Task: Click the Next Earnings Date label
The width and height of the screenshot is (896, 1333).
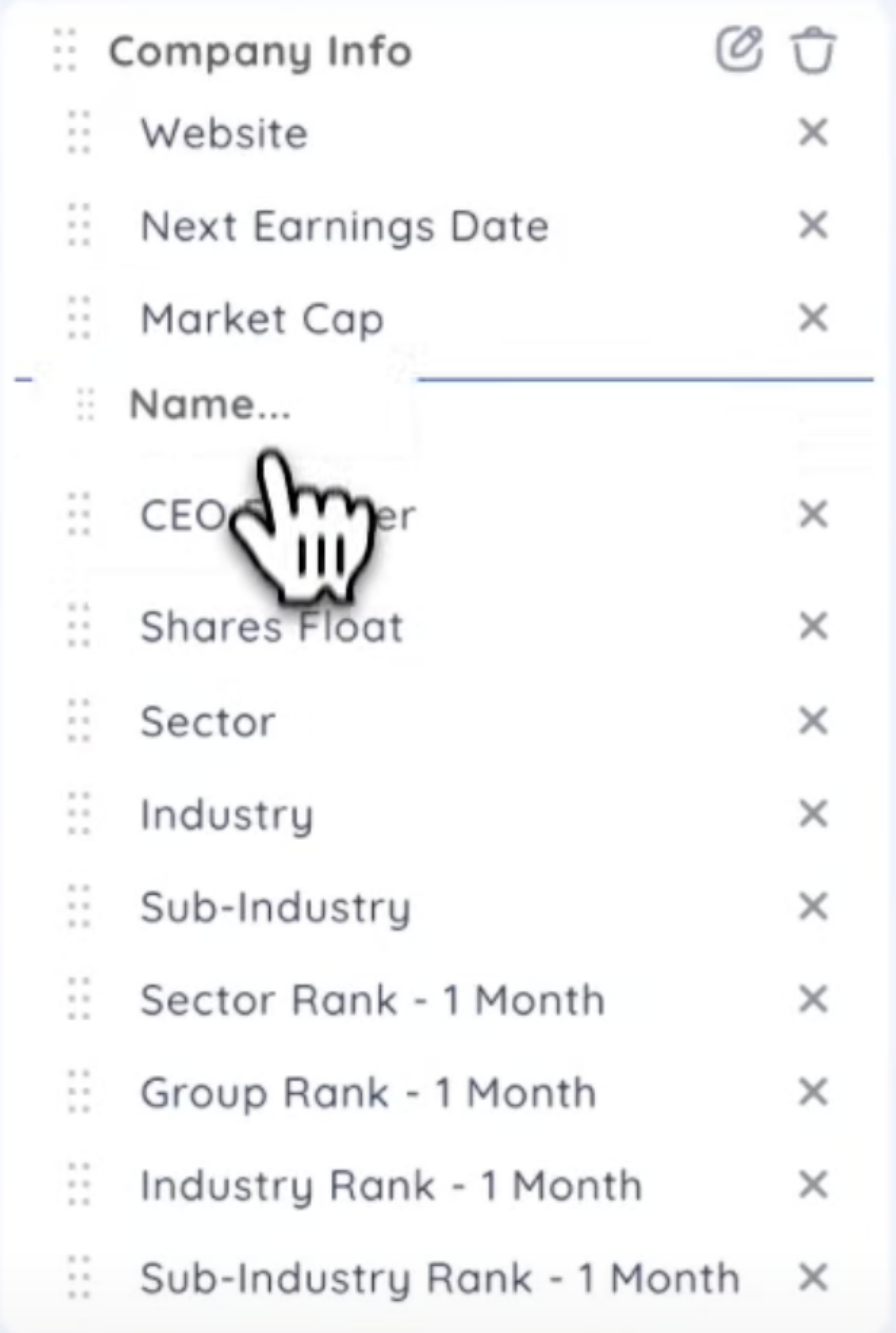Action: pos(344,226)
